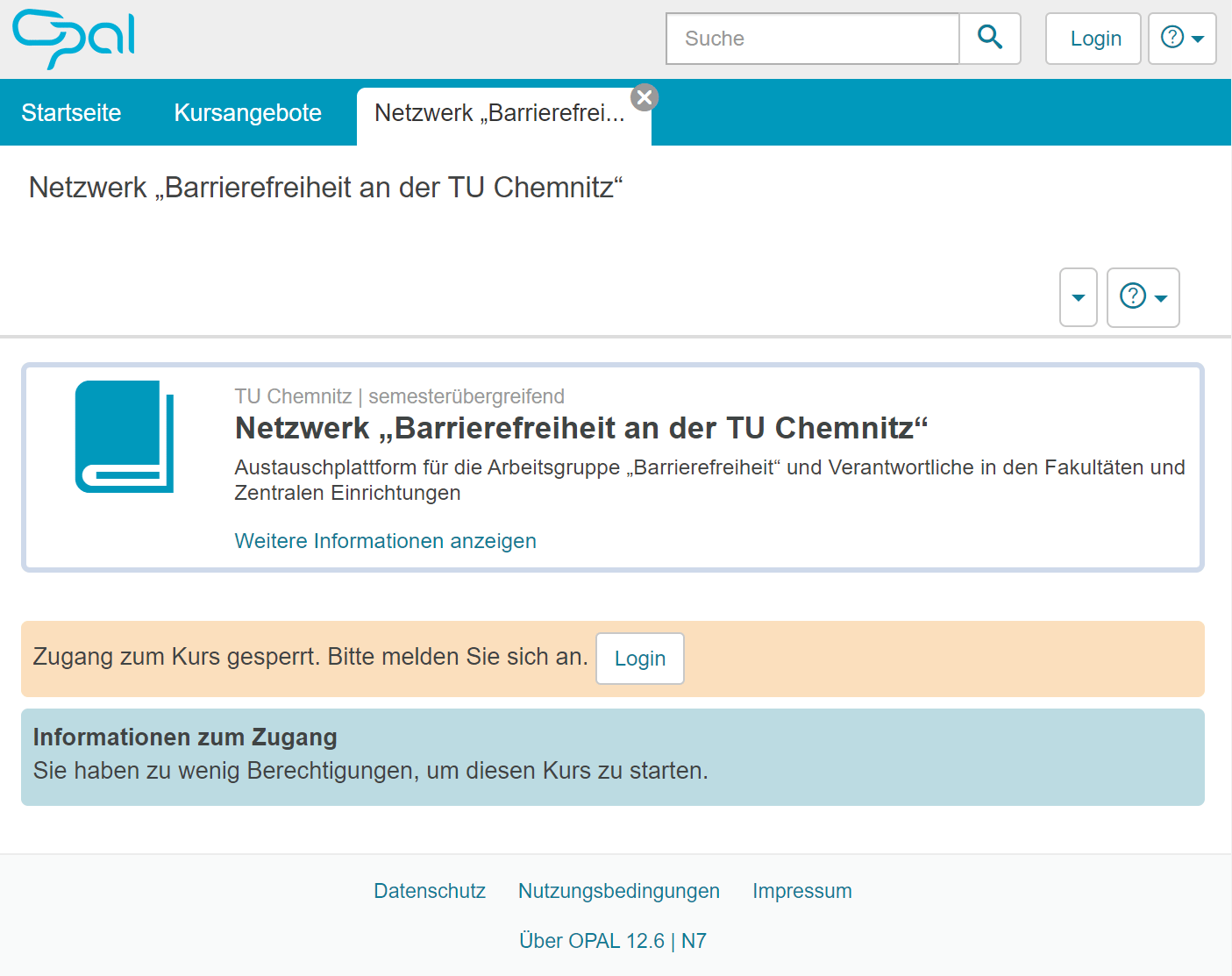Image resolution: width=1232 pixels, height=976 pixels.
Task: Show Weitere Informationen anzeigen
Action: tap(386, 541)
